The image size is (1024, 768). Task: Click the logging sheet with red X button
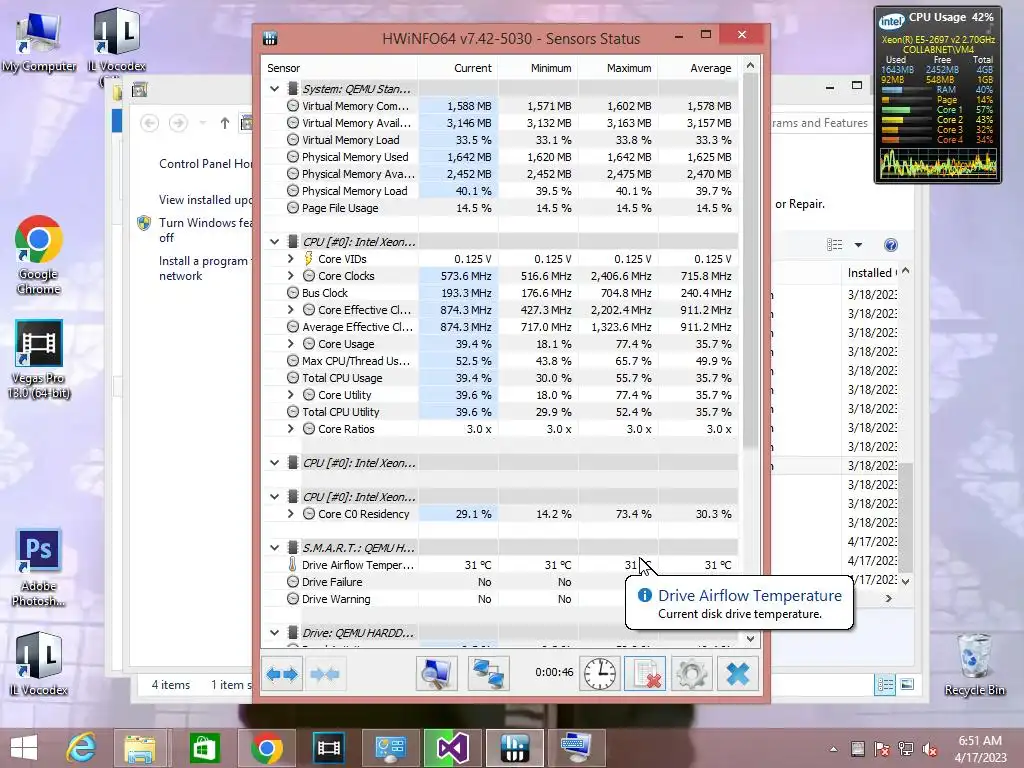(x=645, y=673)
